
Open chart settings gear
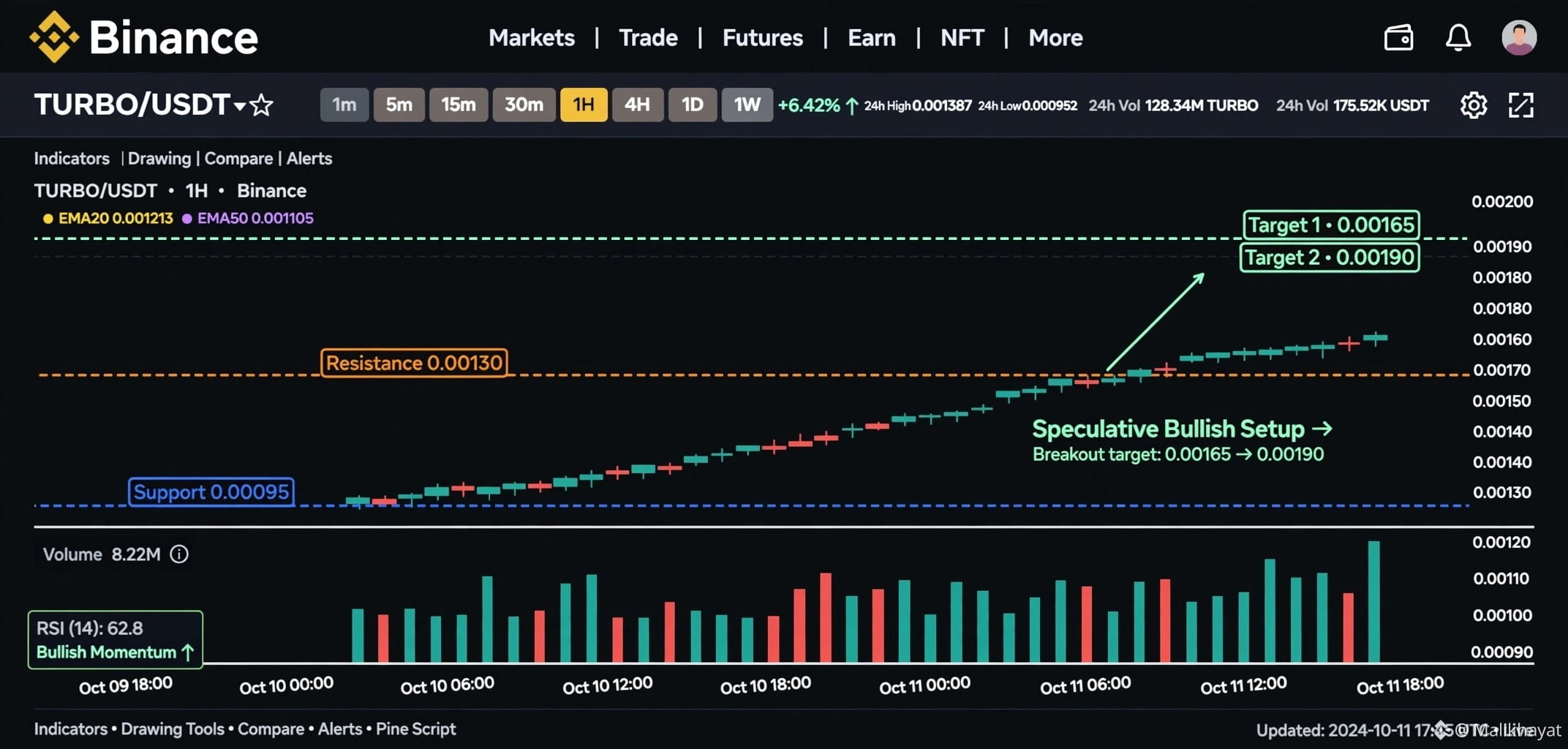click(1474, 105)
